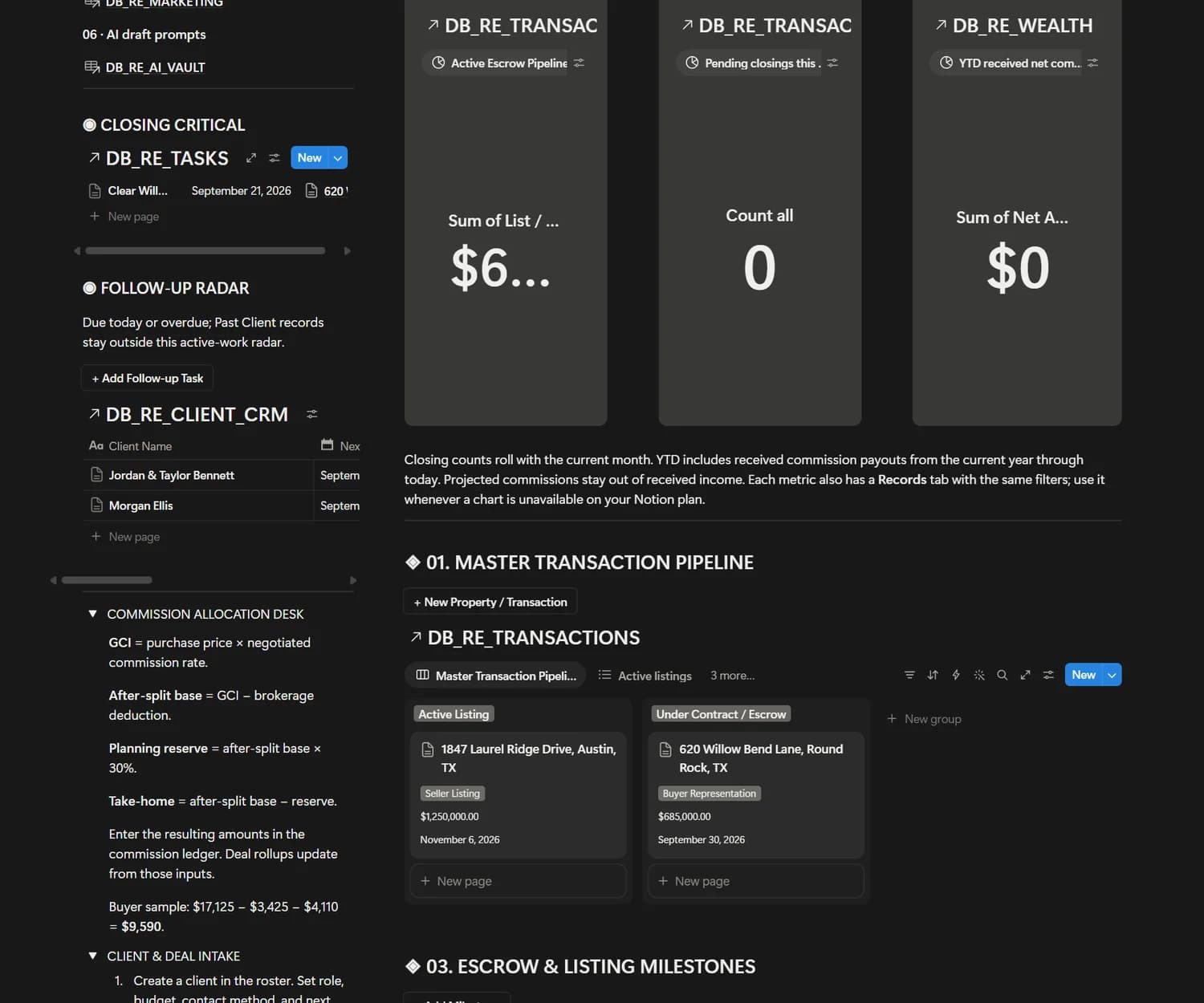Collapse COMMISSION ALLOCATION DESK toggle

point(92,614)
